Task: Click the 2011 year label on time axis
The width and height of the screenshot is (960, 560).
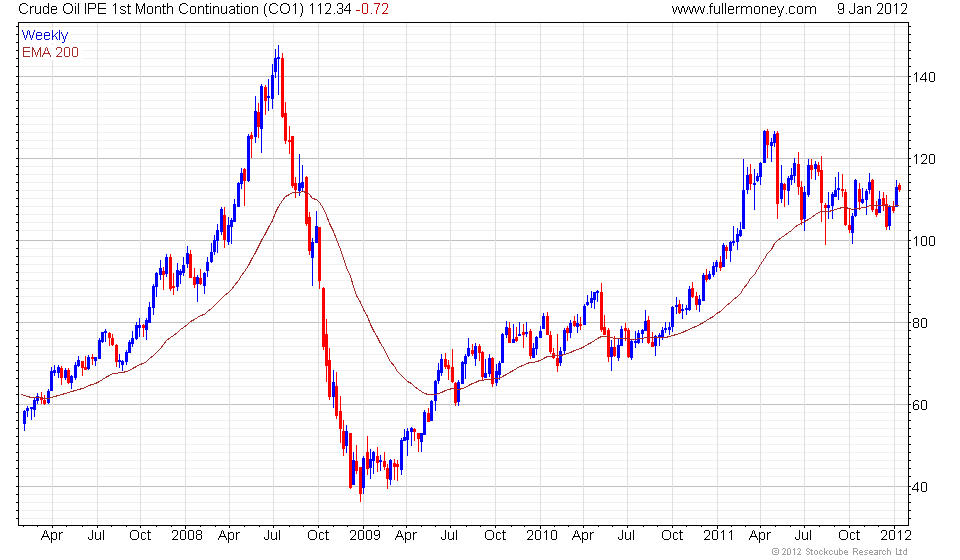Action: (718, 535)
